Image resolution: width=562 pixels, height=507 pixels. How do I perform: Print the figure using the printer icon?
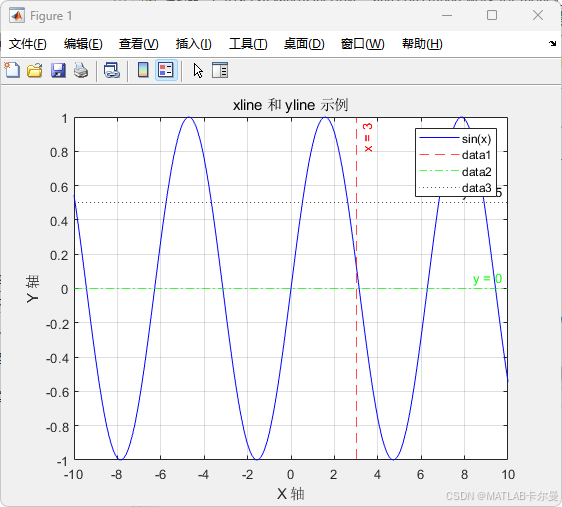81,70
